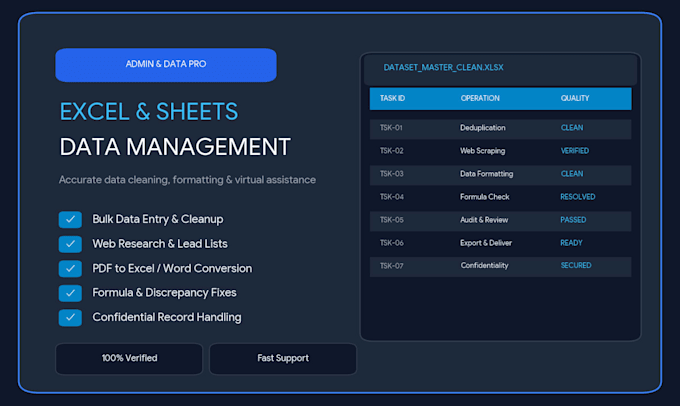680x406 pixels.
Task: Select the TSK-02 cell
Action: click(392, 151)
